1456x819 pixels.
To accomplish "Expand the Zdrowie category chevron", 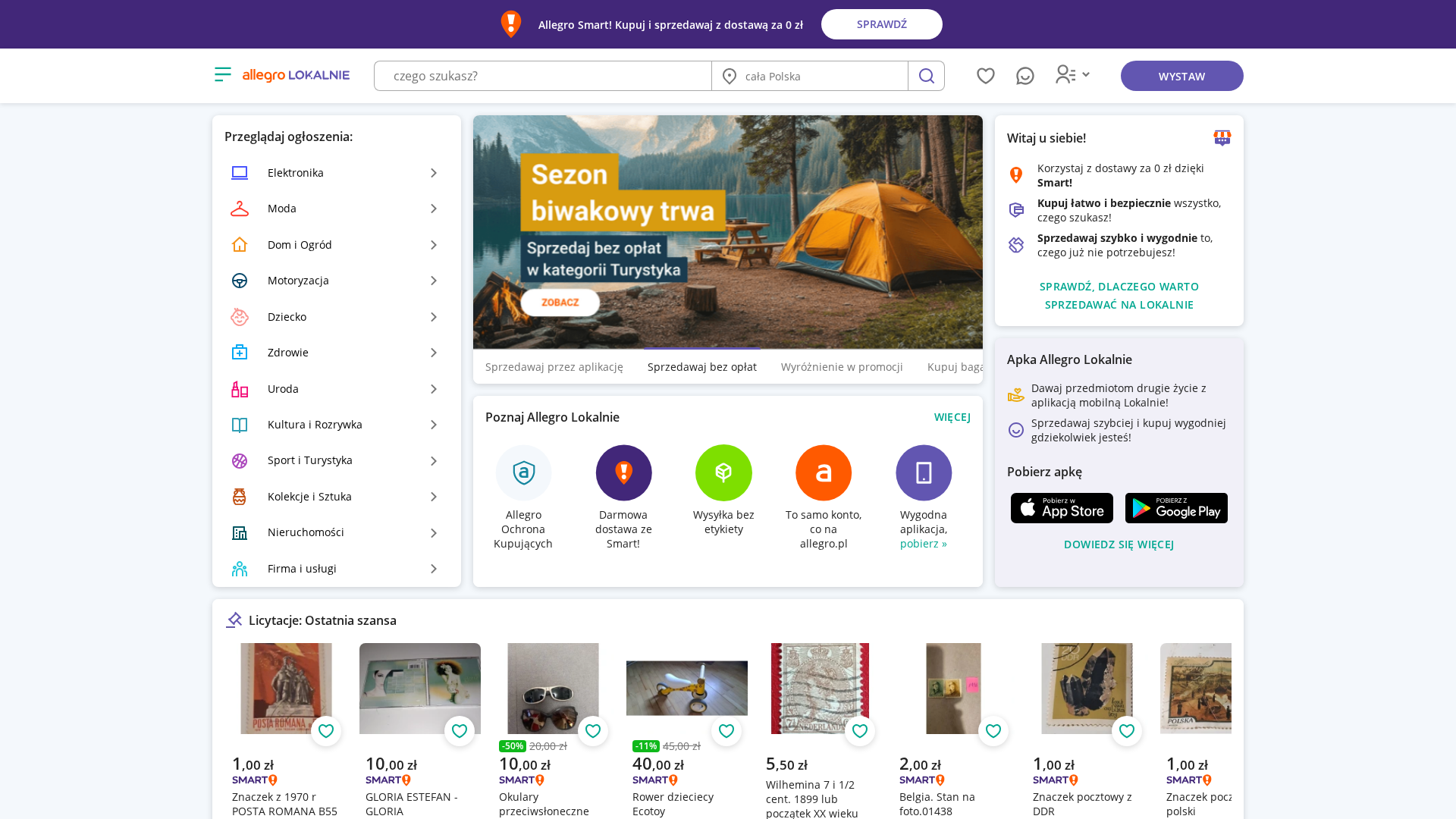I will tap(434, 353).
